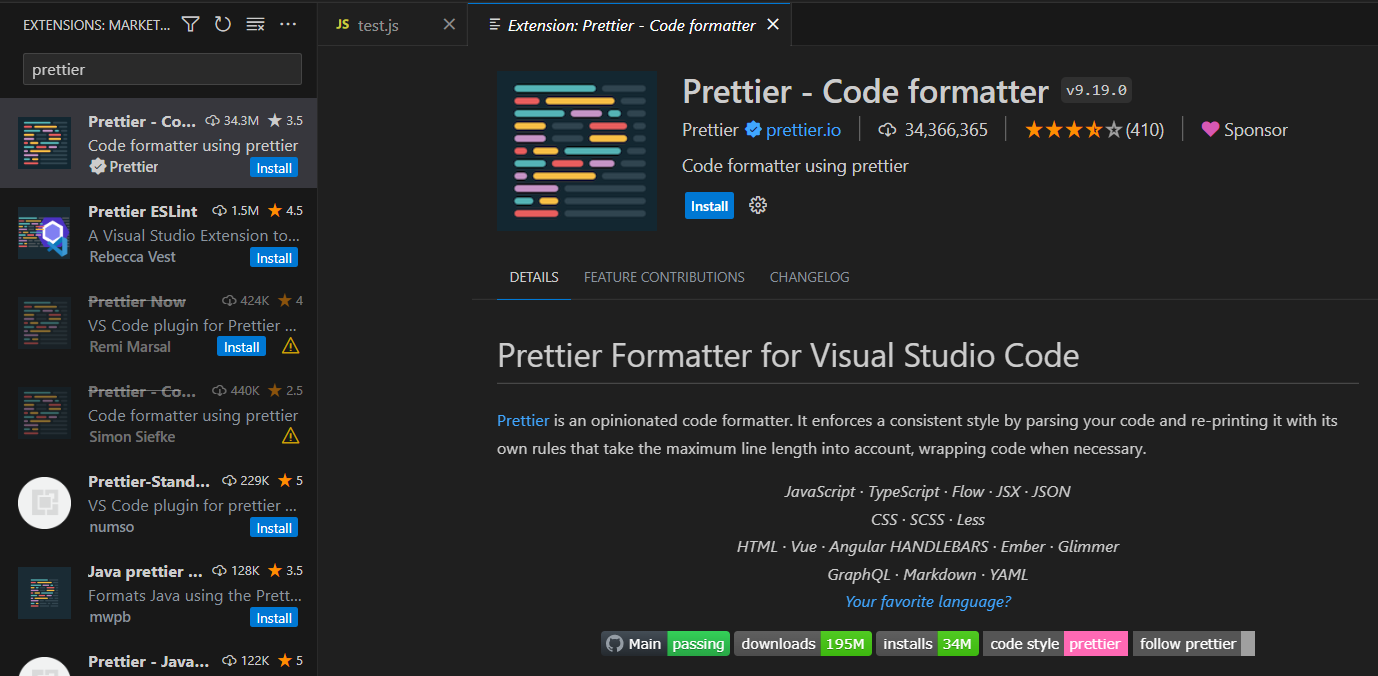Click the Prettier Now deprecation warning icon

[290, 347]
